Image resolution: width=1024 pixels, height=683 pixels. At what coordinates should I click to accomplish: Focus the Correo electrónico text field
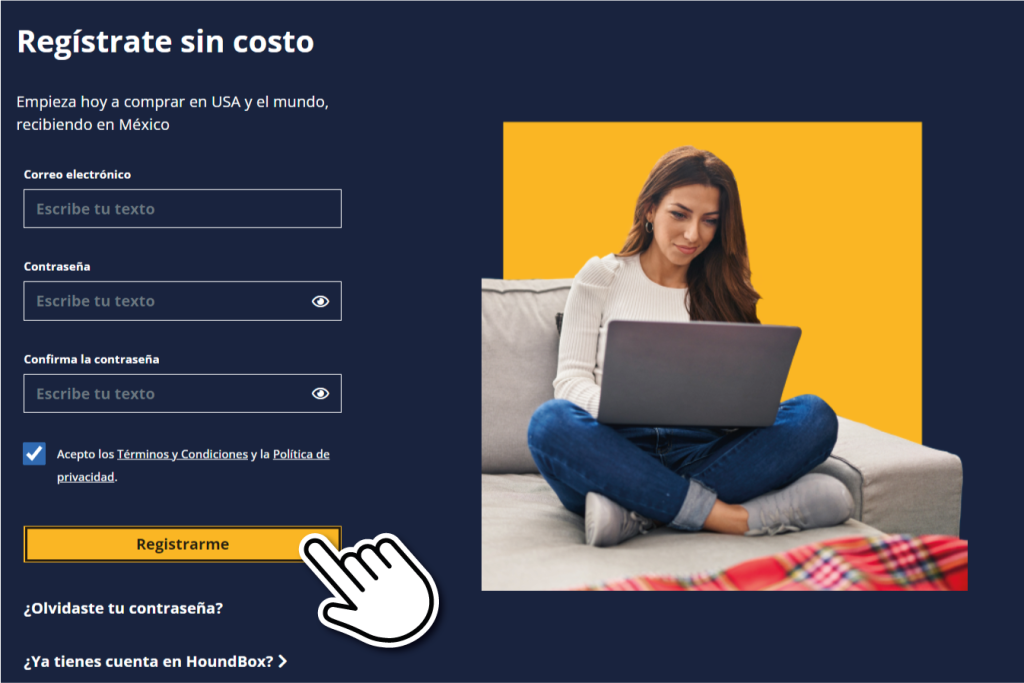click(x=182, y=208)
